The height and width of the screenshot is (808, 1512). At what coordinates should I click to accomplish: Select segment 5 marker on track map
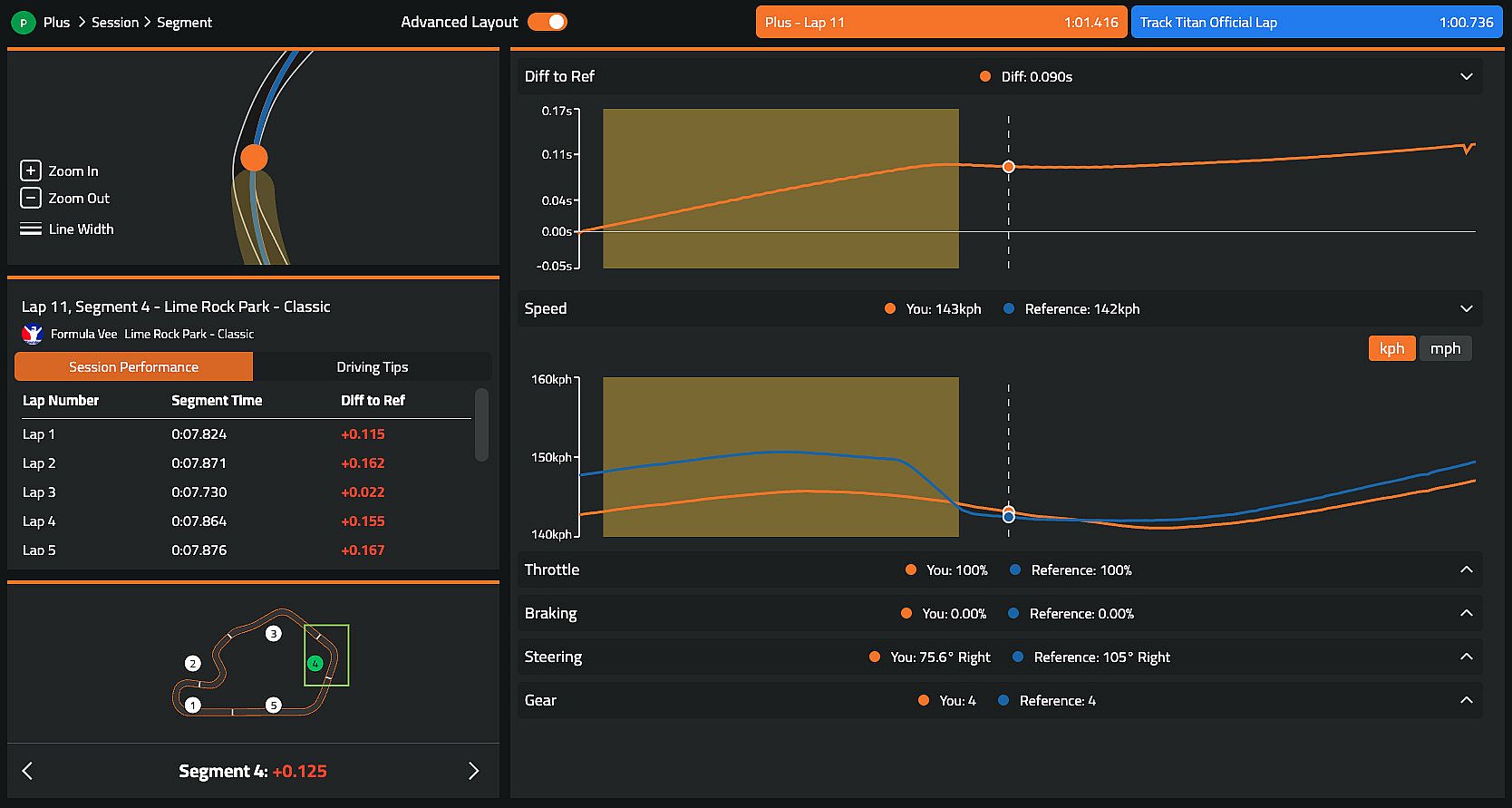[274, 705]
